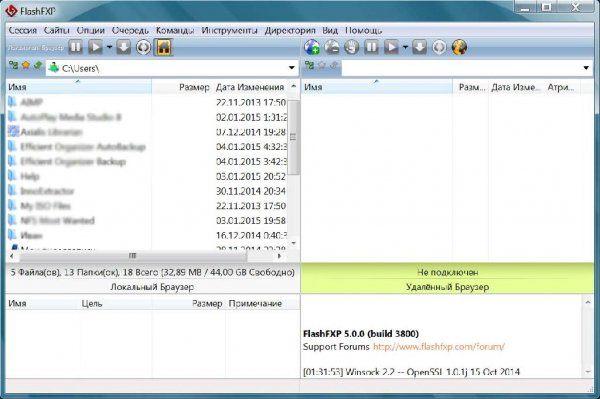Click the disconnect icon beside Connect globe
This screenshot has width=600, height=399.
[332, 47]
